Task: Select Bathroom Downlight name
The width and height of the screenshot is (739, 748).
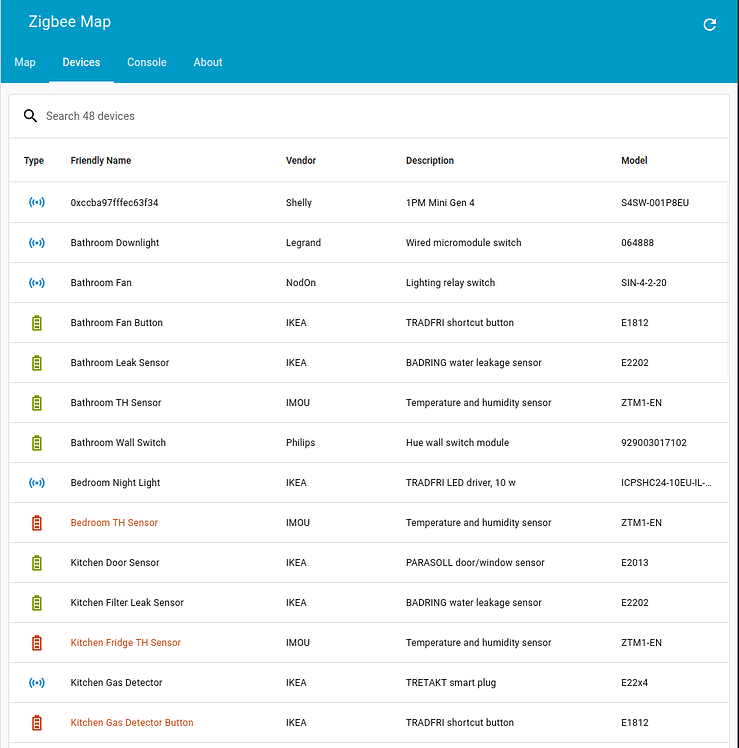Action: click(x=114, y=242)
